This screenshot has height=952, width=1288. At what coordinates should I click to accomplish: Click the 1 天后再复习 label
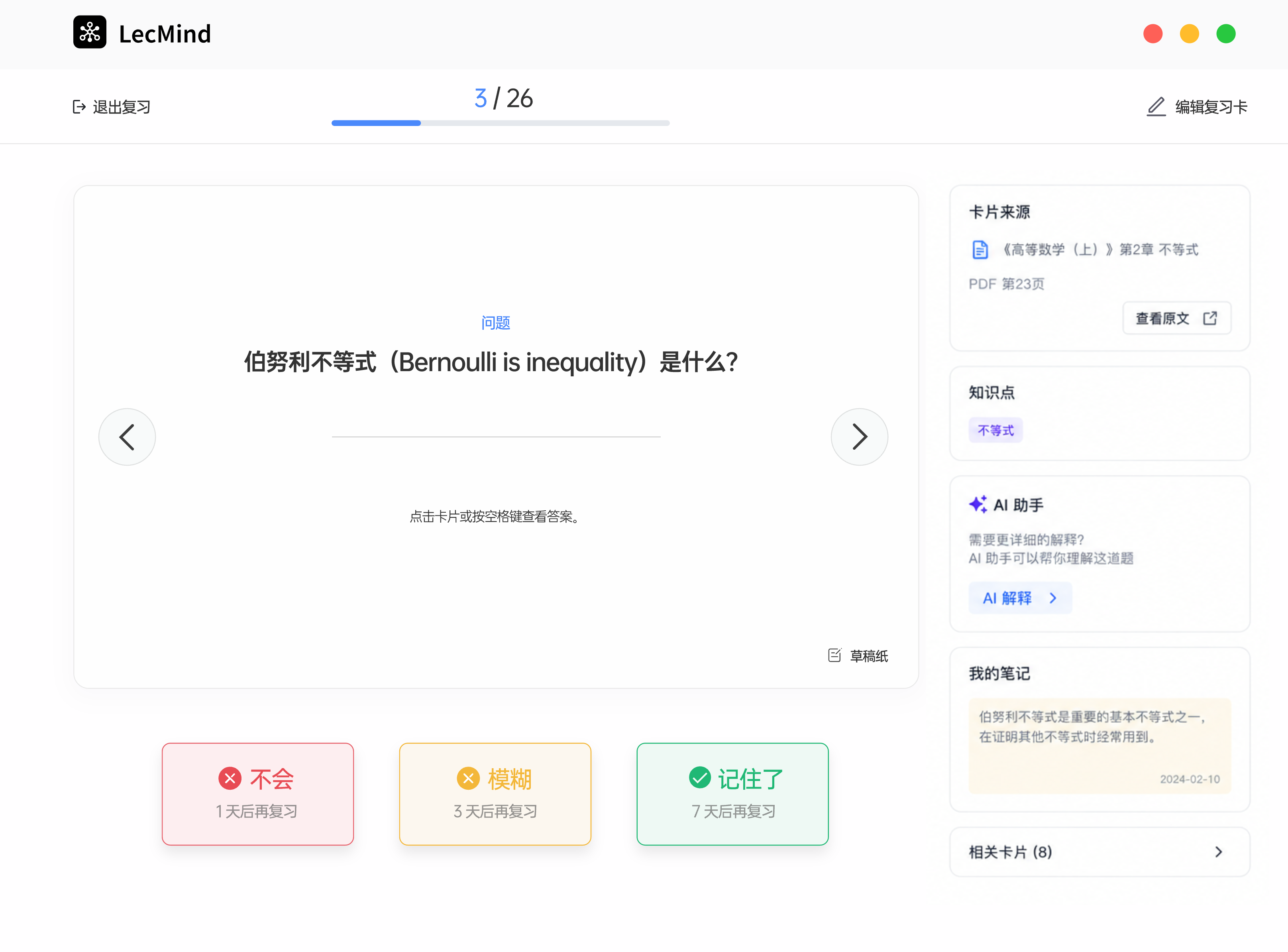[x=257, y=811]
